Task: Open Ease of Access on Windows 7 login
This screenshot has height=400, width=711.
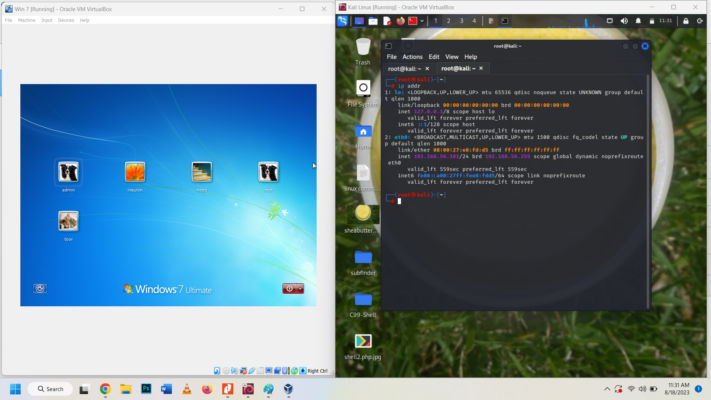Action: coord(40,288)
